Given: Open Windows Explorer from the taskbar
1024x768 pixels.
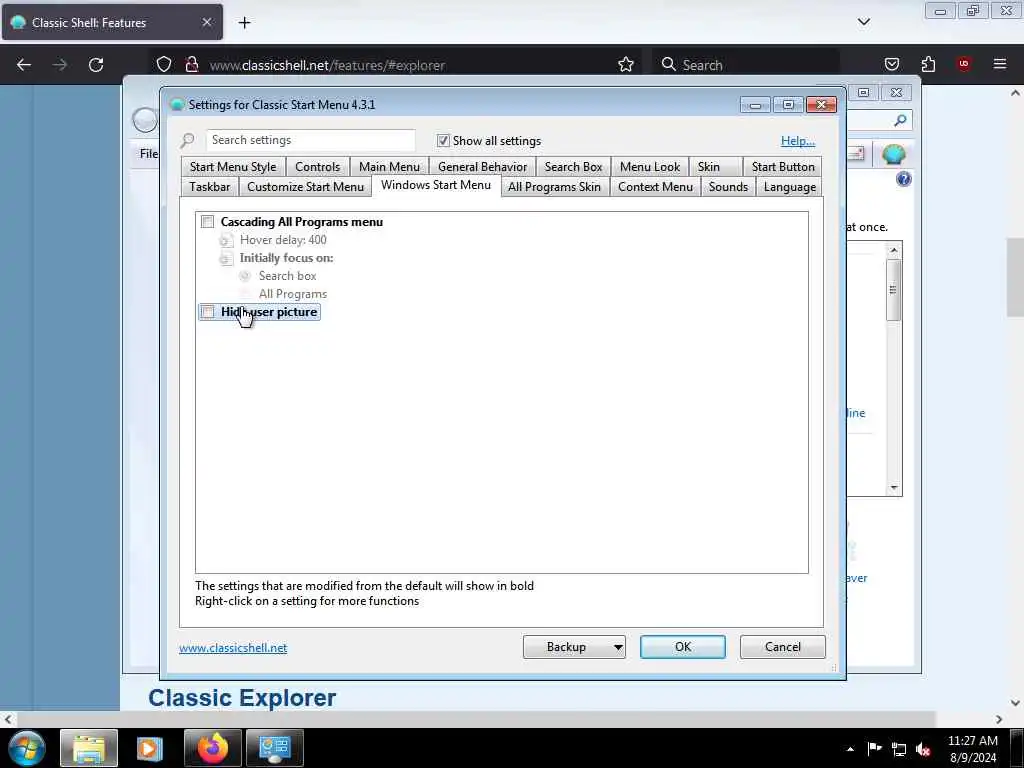Looking at the screenshot, I should click(89, 748).
